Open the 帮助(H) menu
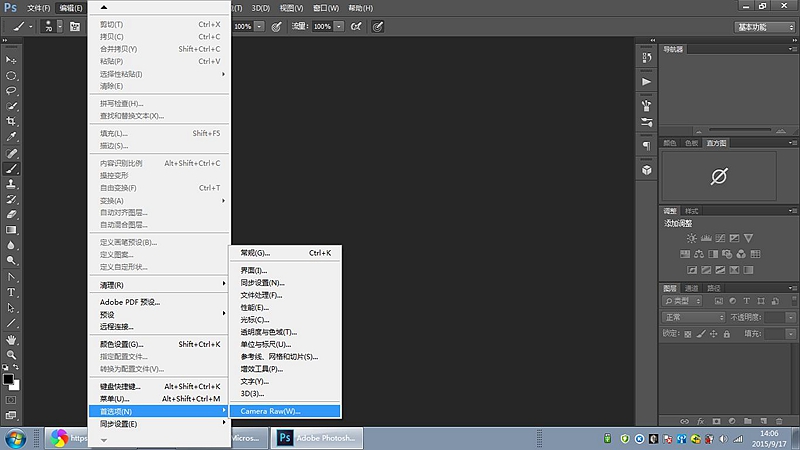This screenshot has width=800, height=450. click(360, 8)
